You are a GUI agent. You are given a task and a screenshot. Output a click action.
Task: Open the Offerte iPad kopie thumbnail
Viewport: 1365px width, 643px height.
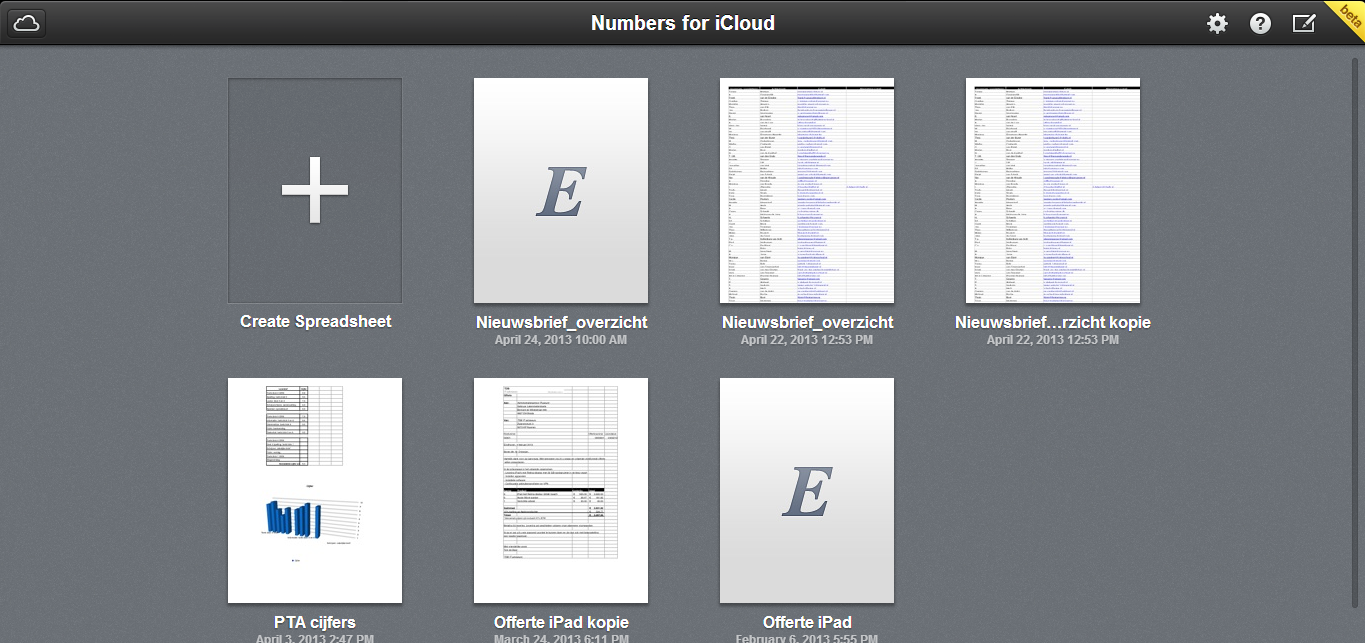click(561, 490)
